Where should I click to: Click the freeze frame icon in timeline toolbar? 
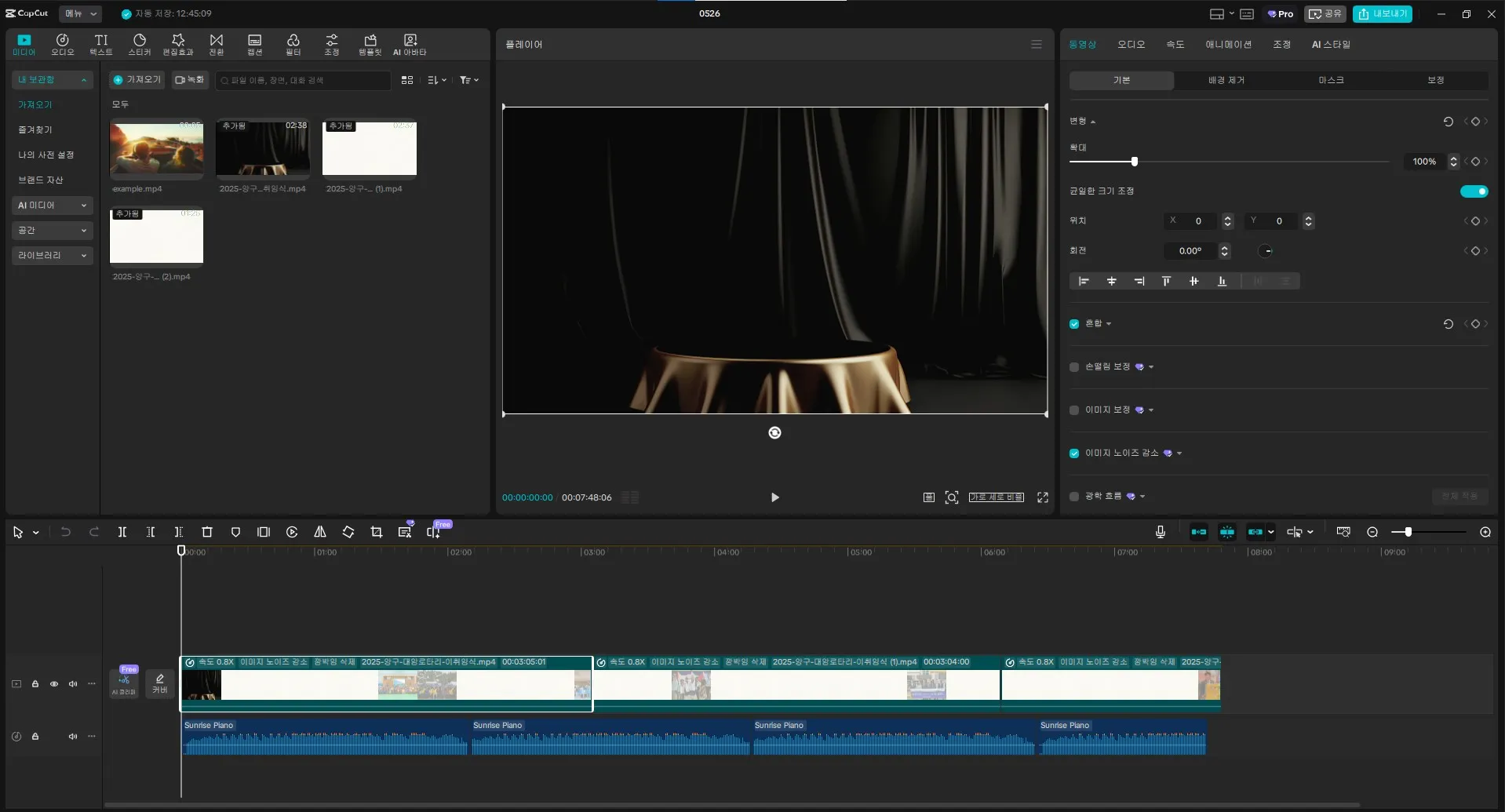pyautogui.click(x=264, y=532)
